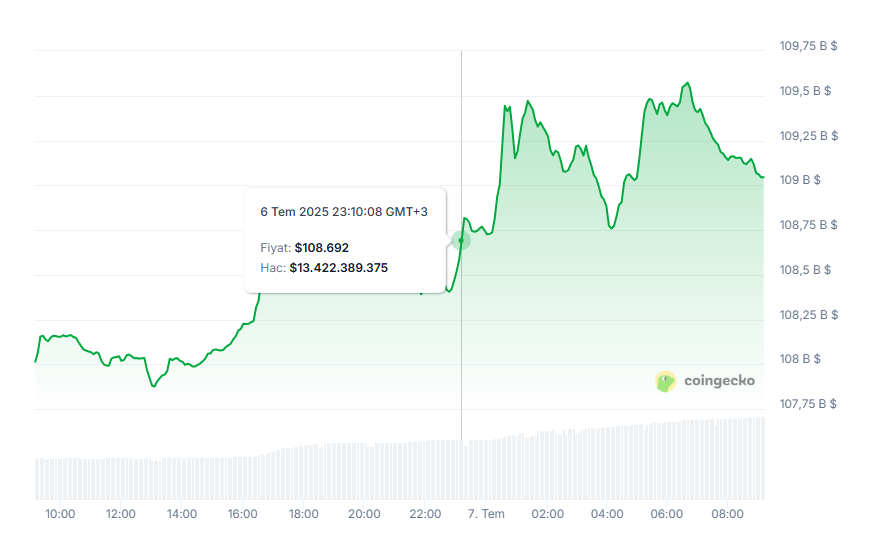Screen dimensions: 883x534
Task: Click the 'Fiyat:' label in the tooltip
Action: tap(275, 248)
